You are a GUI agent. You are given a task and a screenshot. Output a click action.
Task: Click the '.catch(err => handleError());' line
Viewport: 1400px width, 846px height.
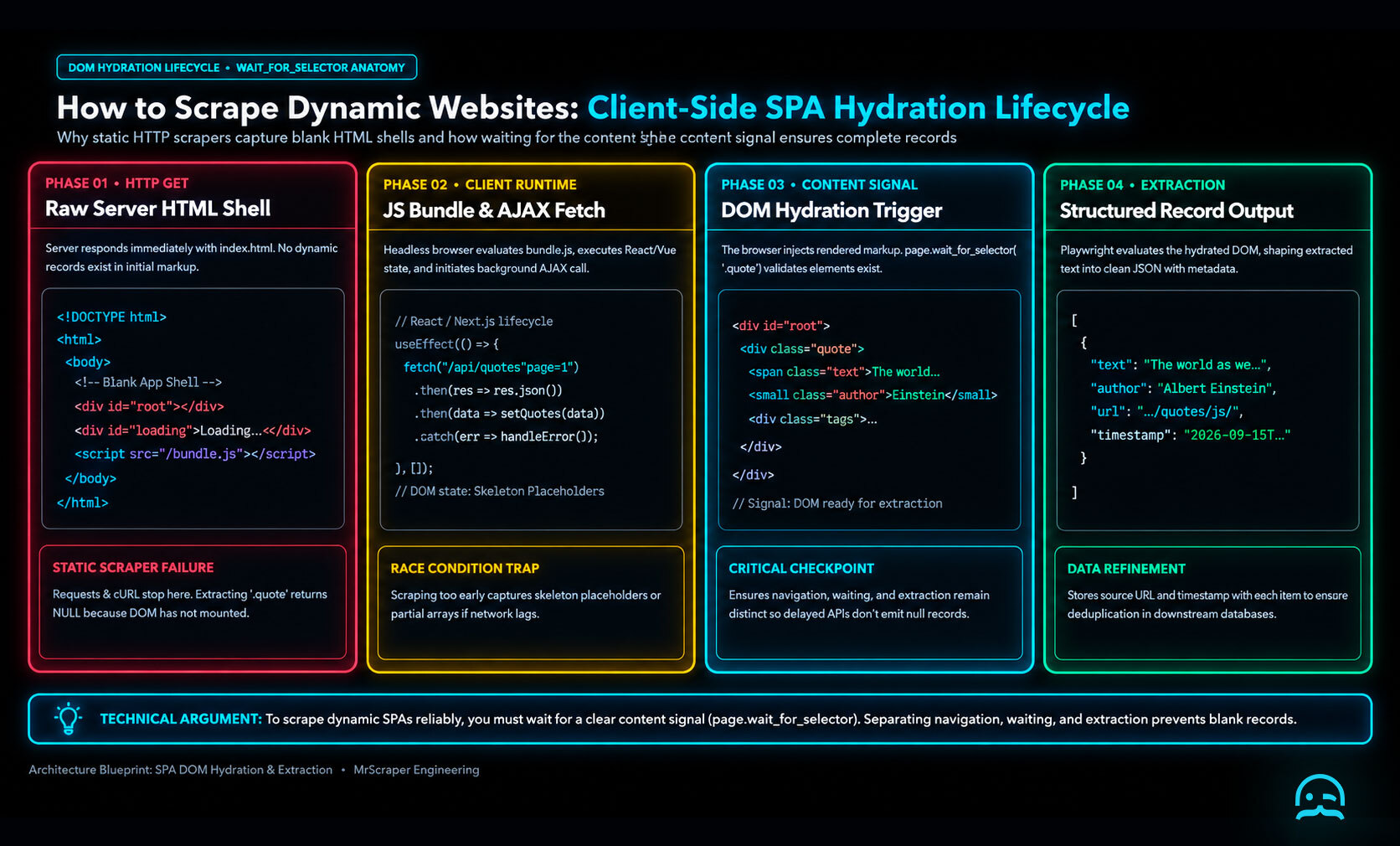click(505, 436)
